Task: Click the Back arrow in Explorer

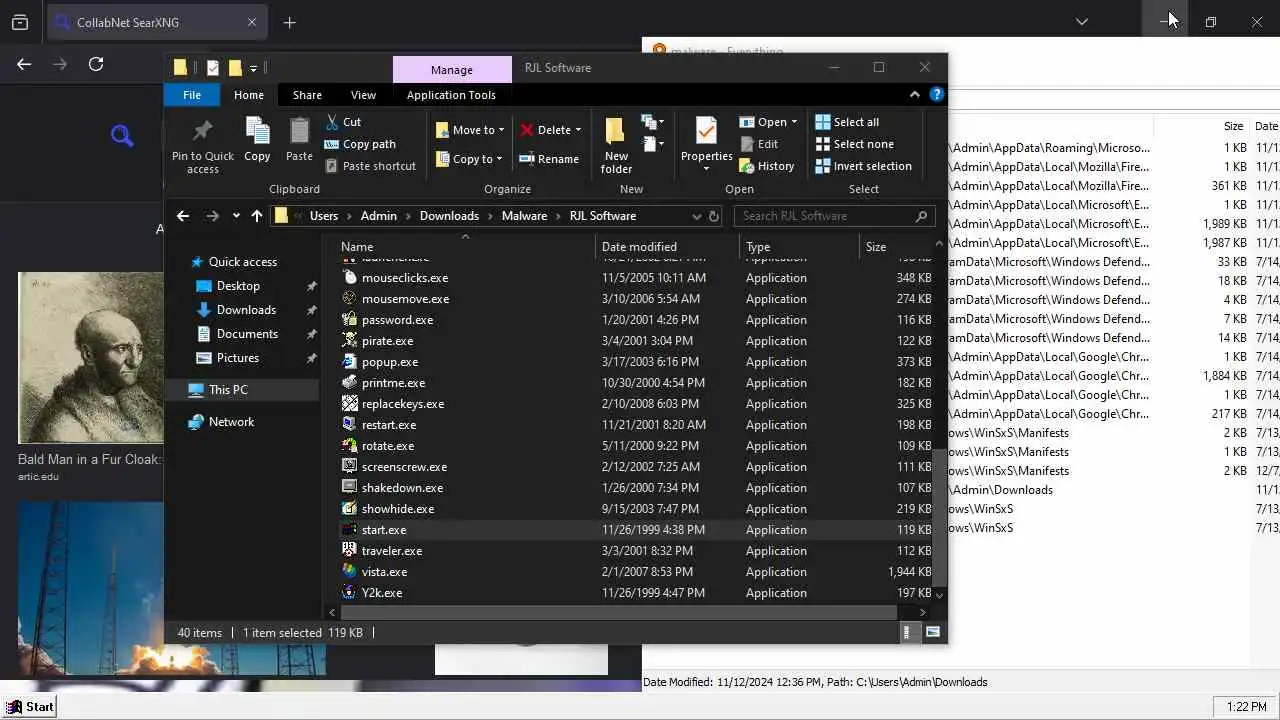Action: tap(182, 216)
